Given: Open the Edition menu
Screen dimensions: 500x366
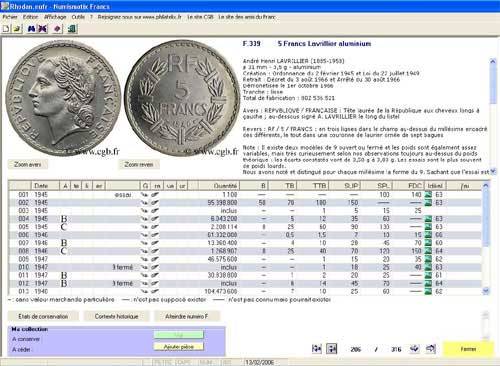Looking at the screenshot, I should [x=30, y=17].
